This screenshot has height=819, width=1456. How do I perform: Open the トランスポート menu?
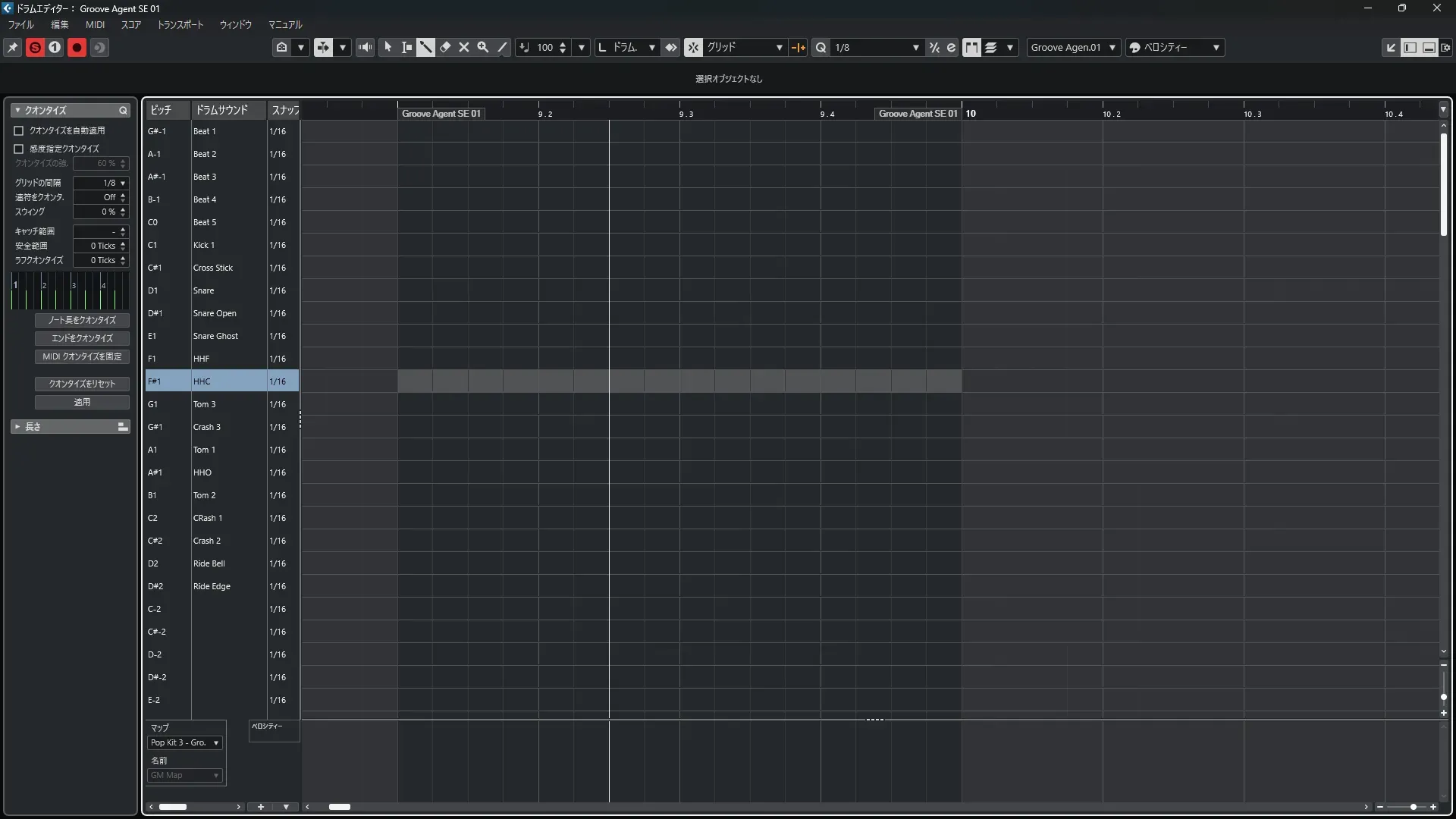coord(180,24)
